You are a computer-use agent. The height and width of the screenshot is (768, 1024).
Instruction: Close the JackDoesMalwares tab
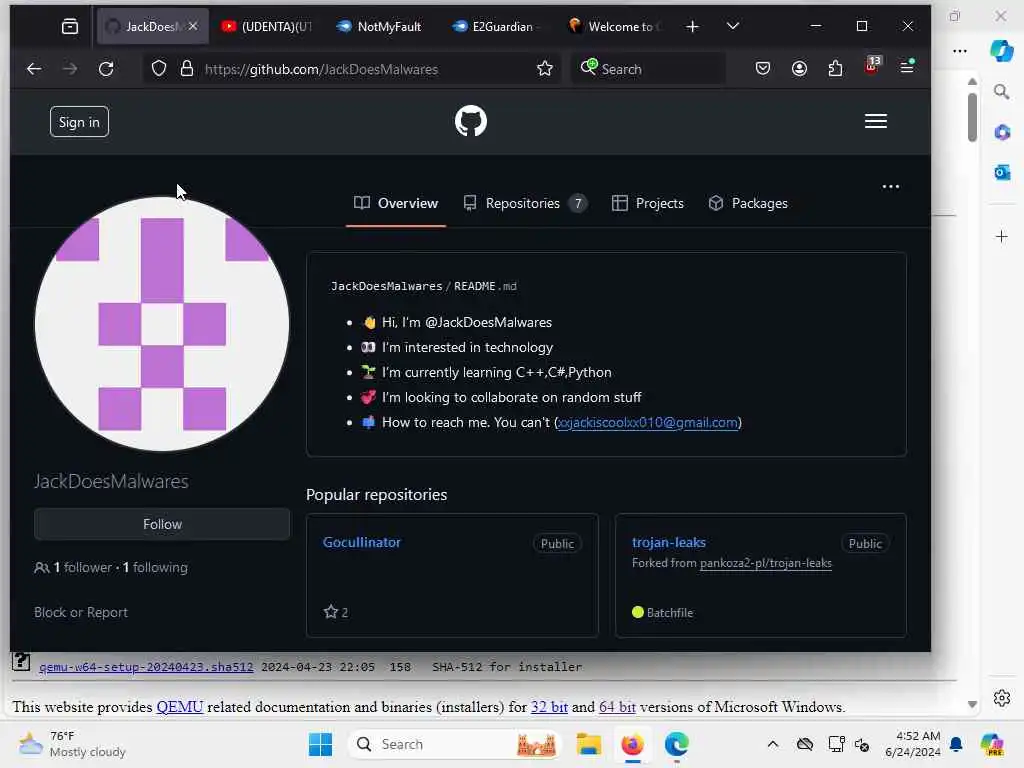193,26
